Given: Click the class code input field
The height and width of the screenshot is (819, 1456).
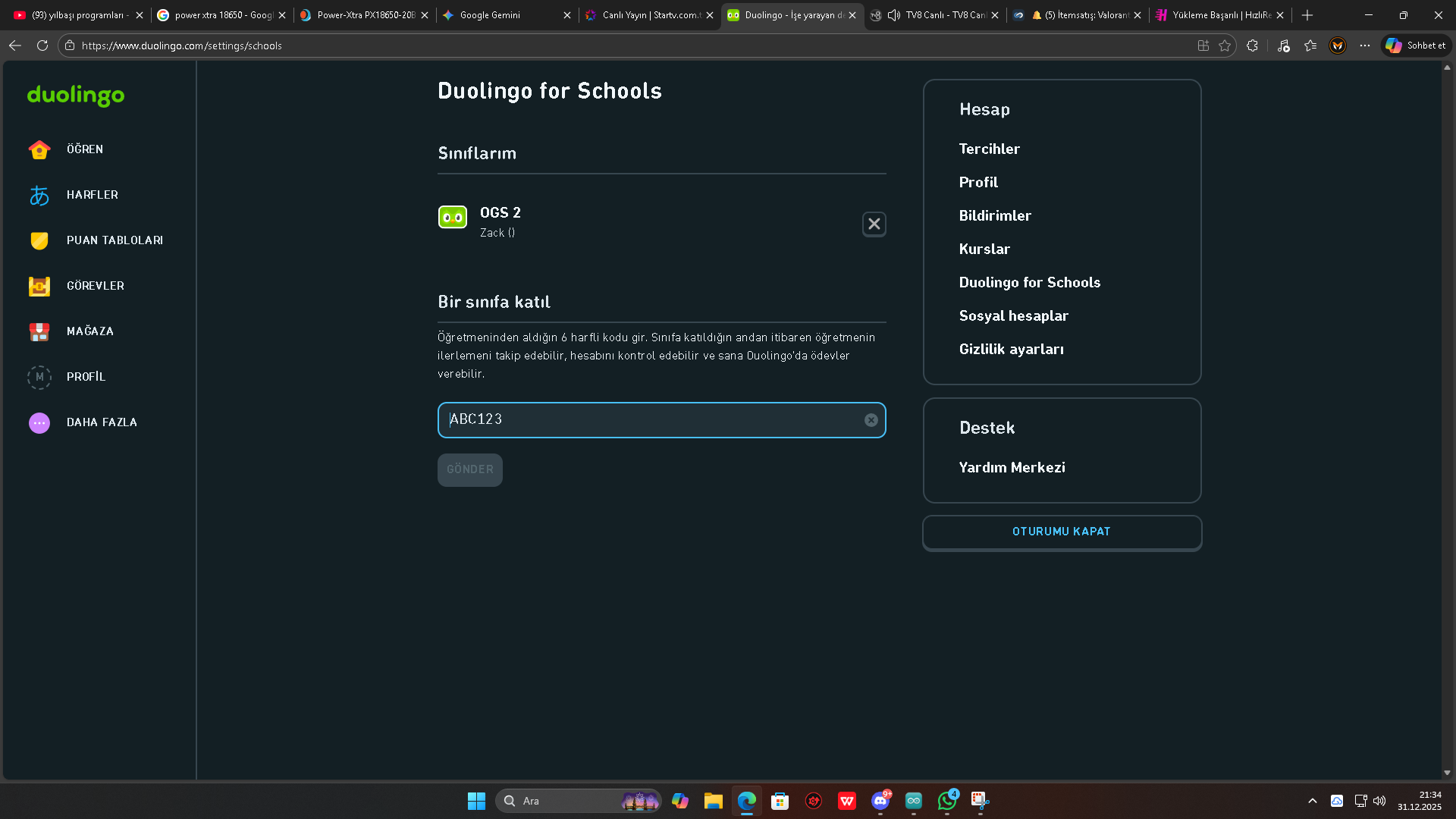Looking at the screenshot, I should tap(661, 420).
